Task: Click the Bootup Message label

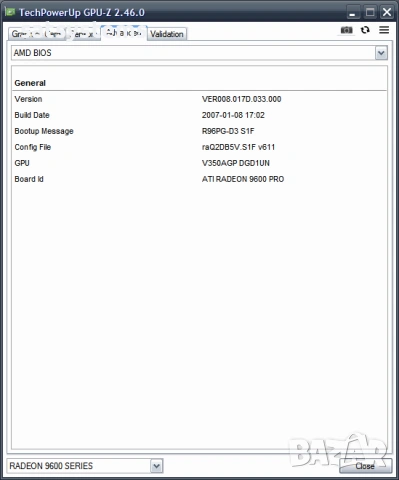Action: tap(44, 131)
